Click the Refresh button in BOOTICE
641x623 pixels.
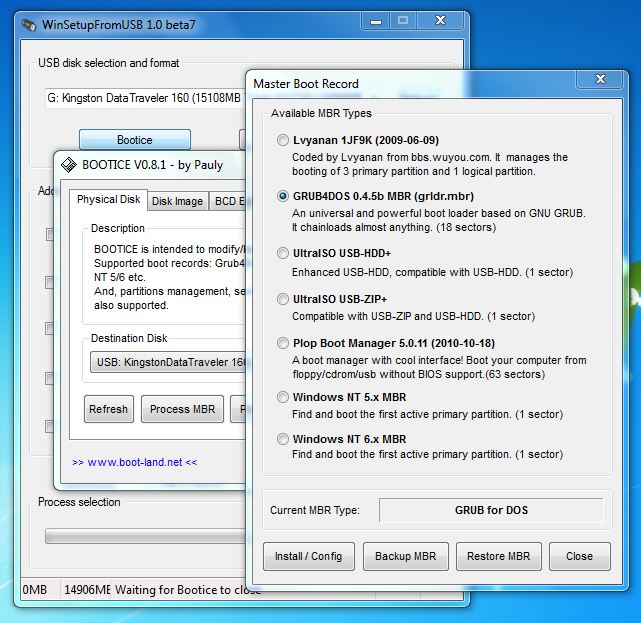coord(108,409)
